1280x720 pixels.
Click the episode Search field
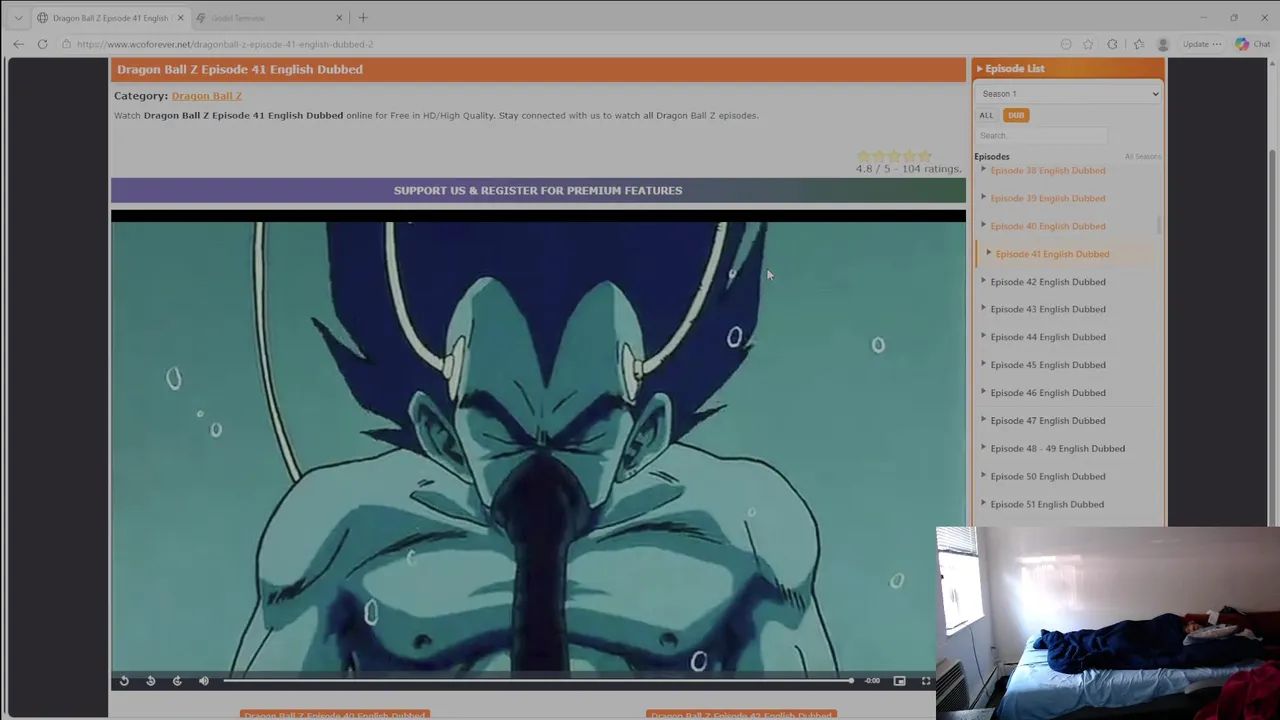click(x=1041, y=136)
